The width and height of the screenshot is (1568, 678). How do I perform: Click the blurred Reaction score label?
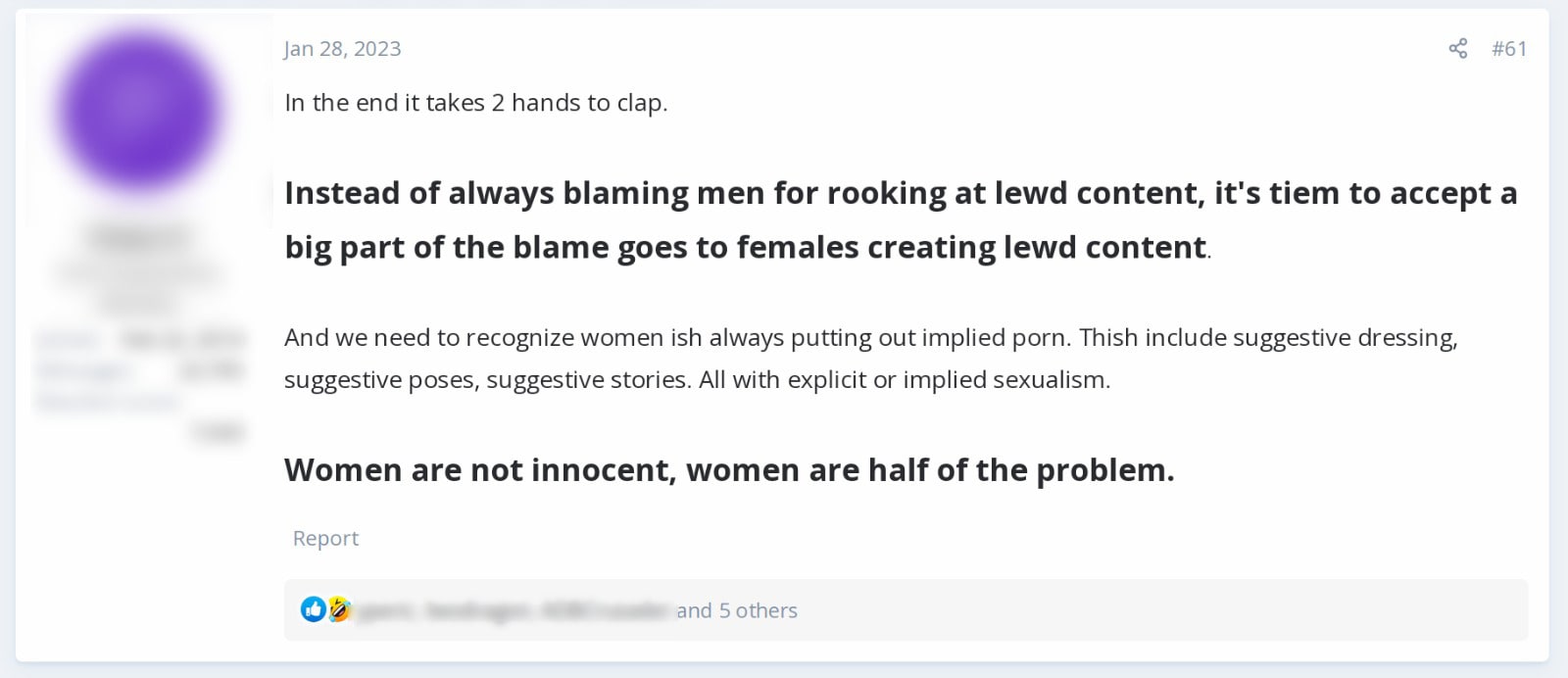tap(108, 401)
